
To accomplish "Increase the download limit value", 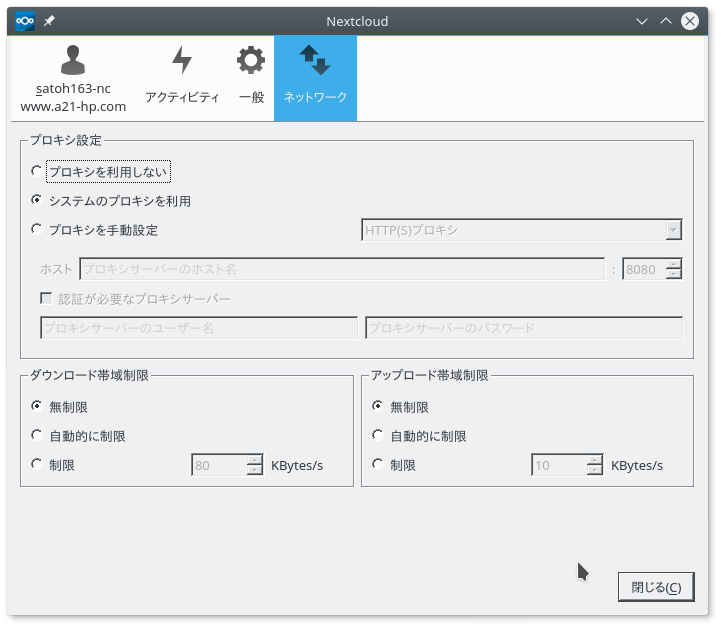I will pyautogui.click(x=255, y=461).
